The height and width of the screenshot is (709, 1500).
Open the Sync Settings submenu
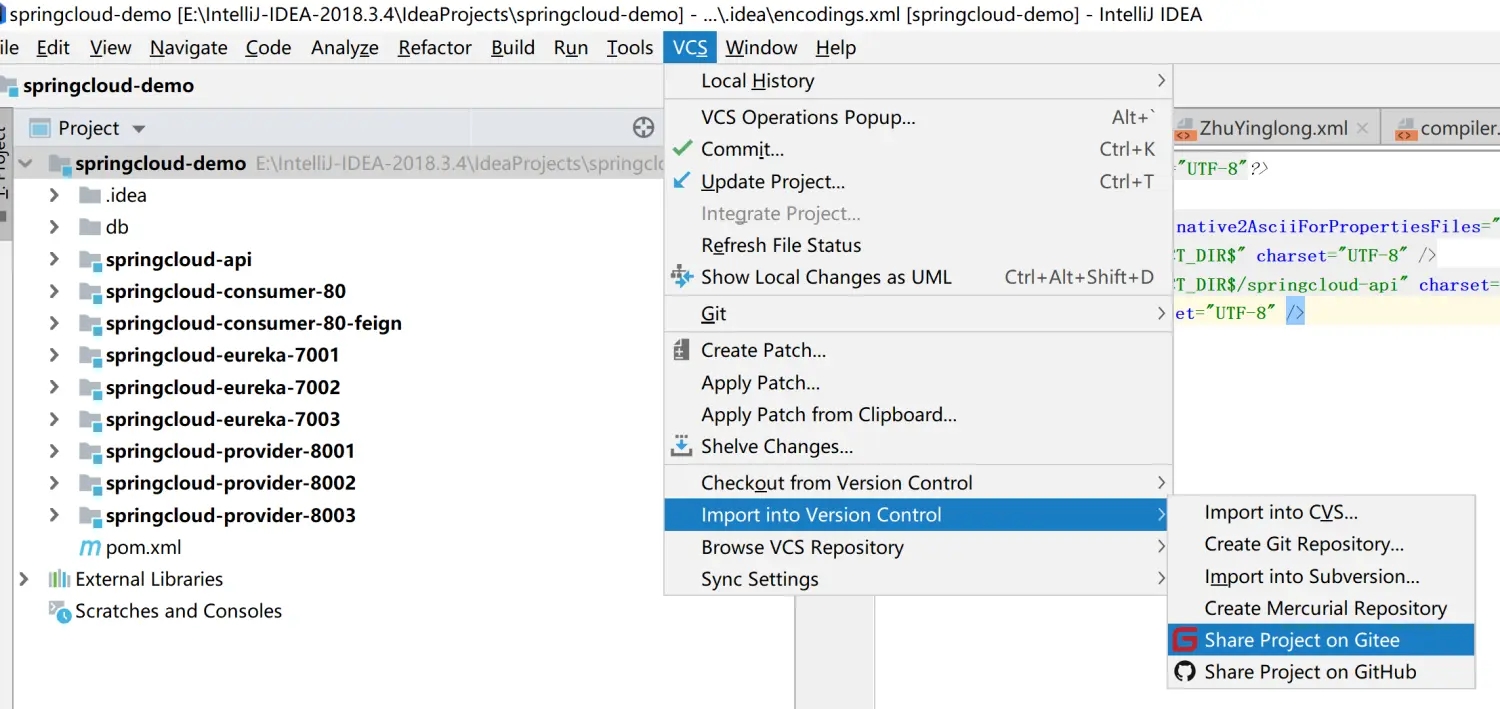pos(918,579)
